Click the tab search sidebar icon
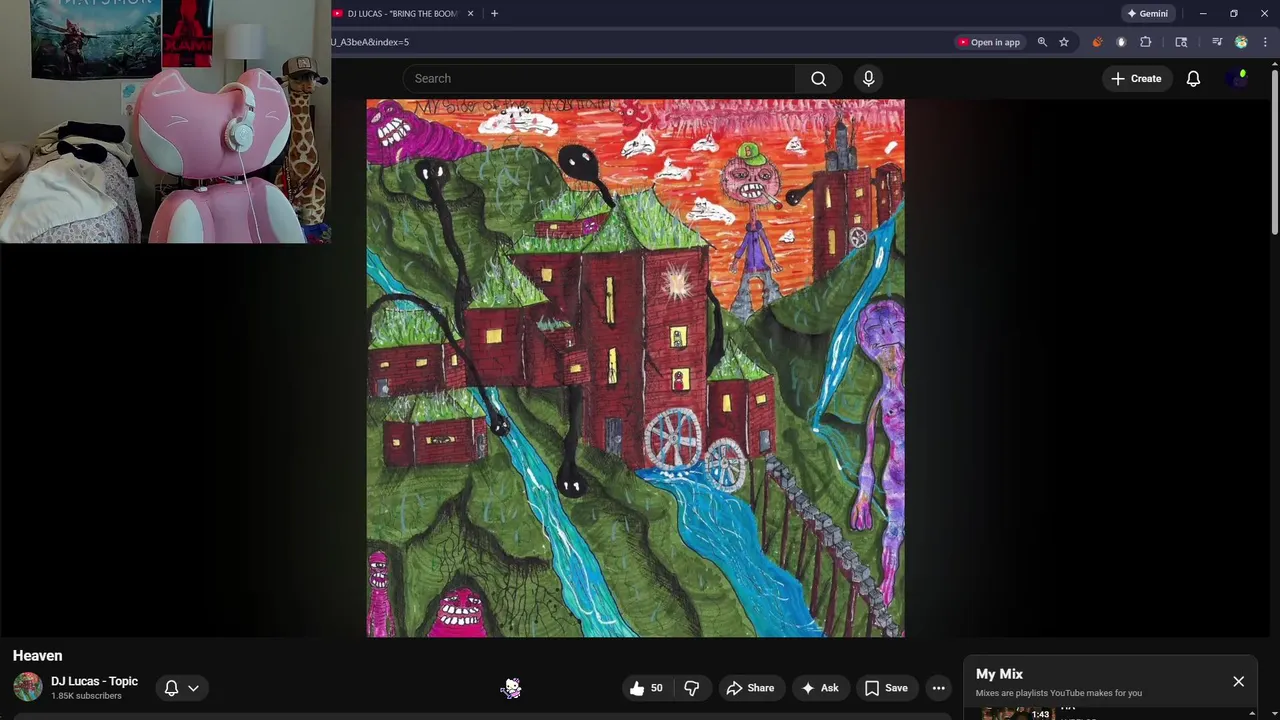 [x=1181, y=42]
